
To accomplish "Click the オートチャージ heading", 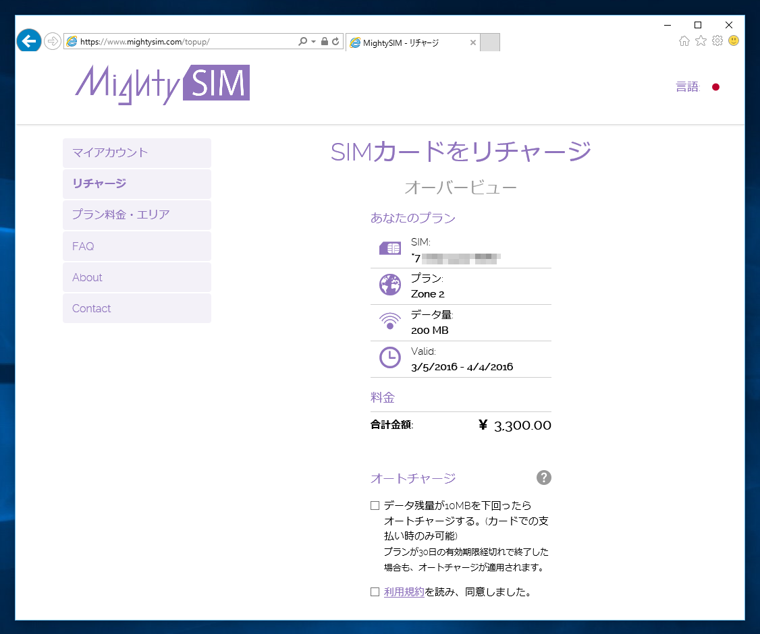I will click(413, 478).
